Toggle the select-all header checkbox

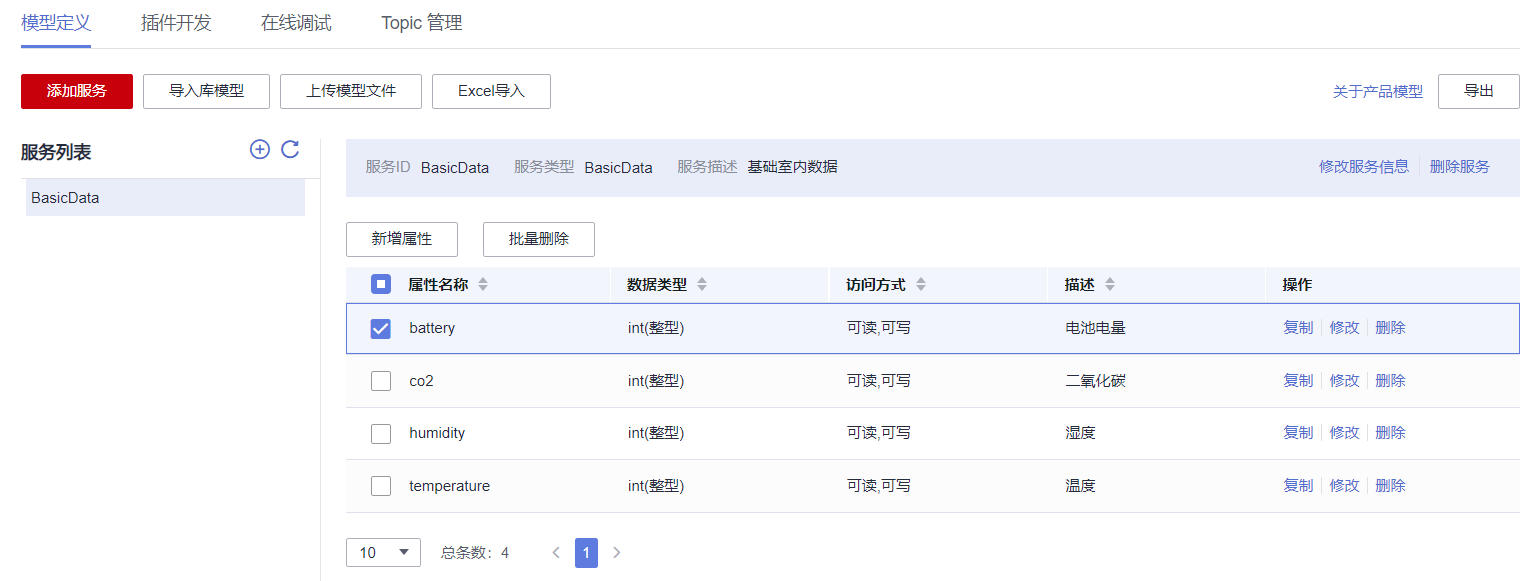coord(381,285)
